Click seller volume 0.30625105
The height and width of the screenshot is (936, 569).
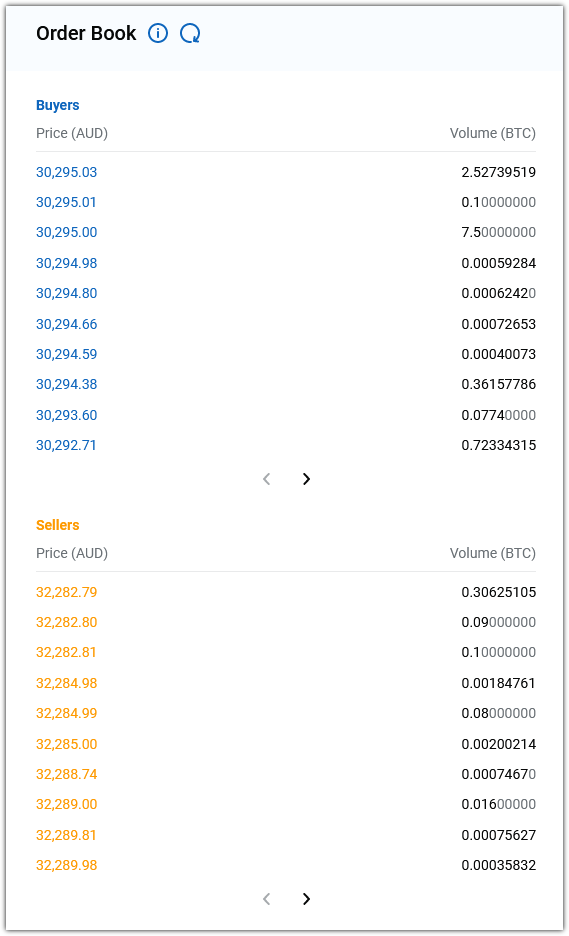click(499, 592)
